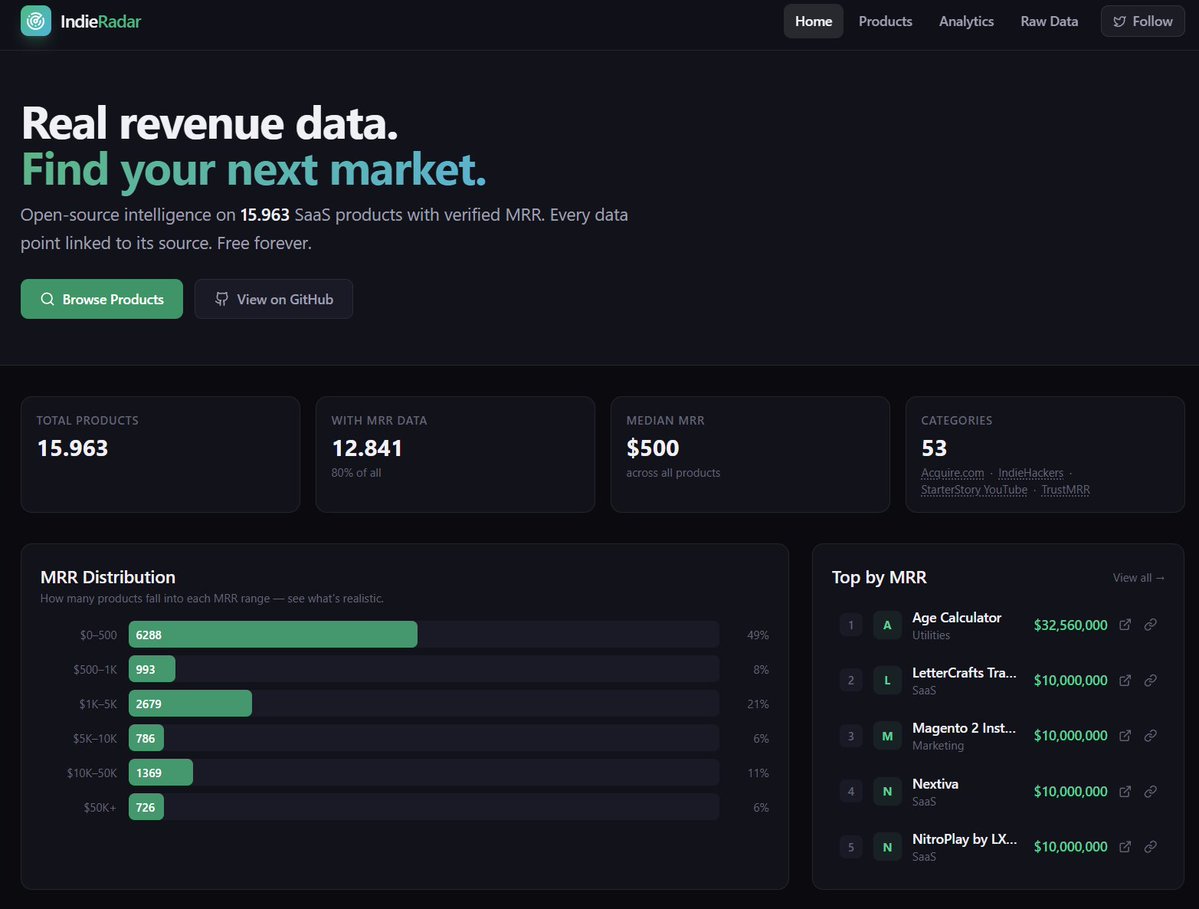Click the Follow button with bird icon
The width and height of the screenshot is (1199, 909).
[1142, 21]
